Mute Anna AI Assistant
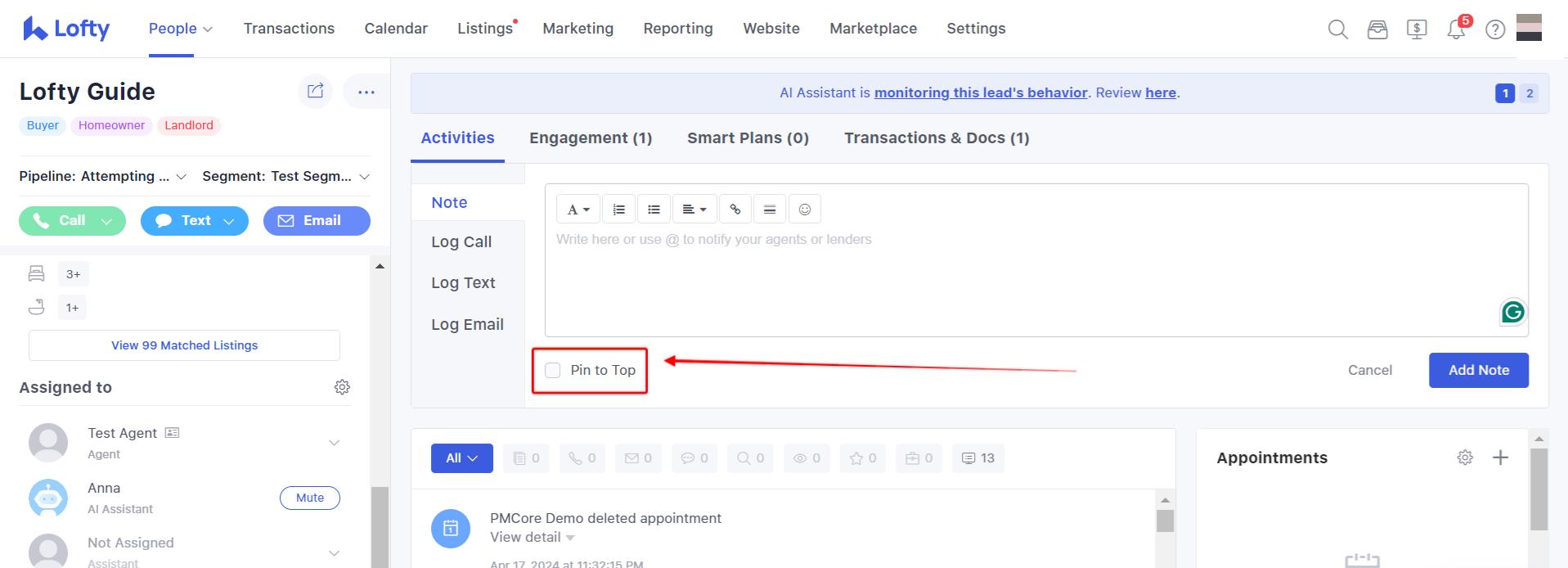The width and height of the screenshot is (1568, 568). pos(310,498)
